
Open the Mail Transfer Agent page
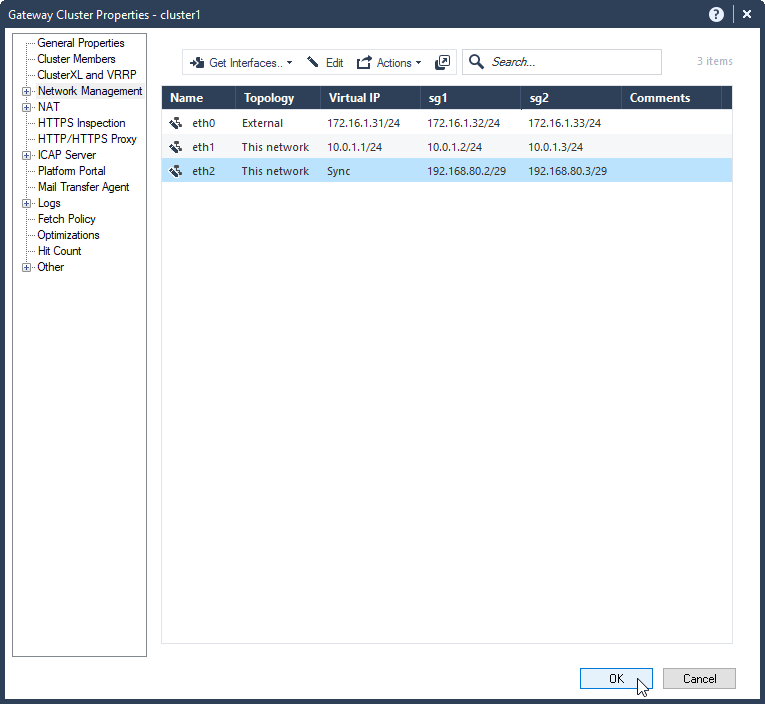coord(83,187)
